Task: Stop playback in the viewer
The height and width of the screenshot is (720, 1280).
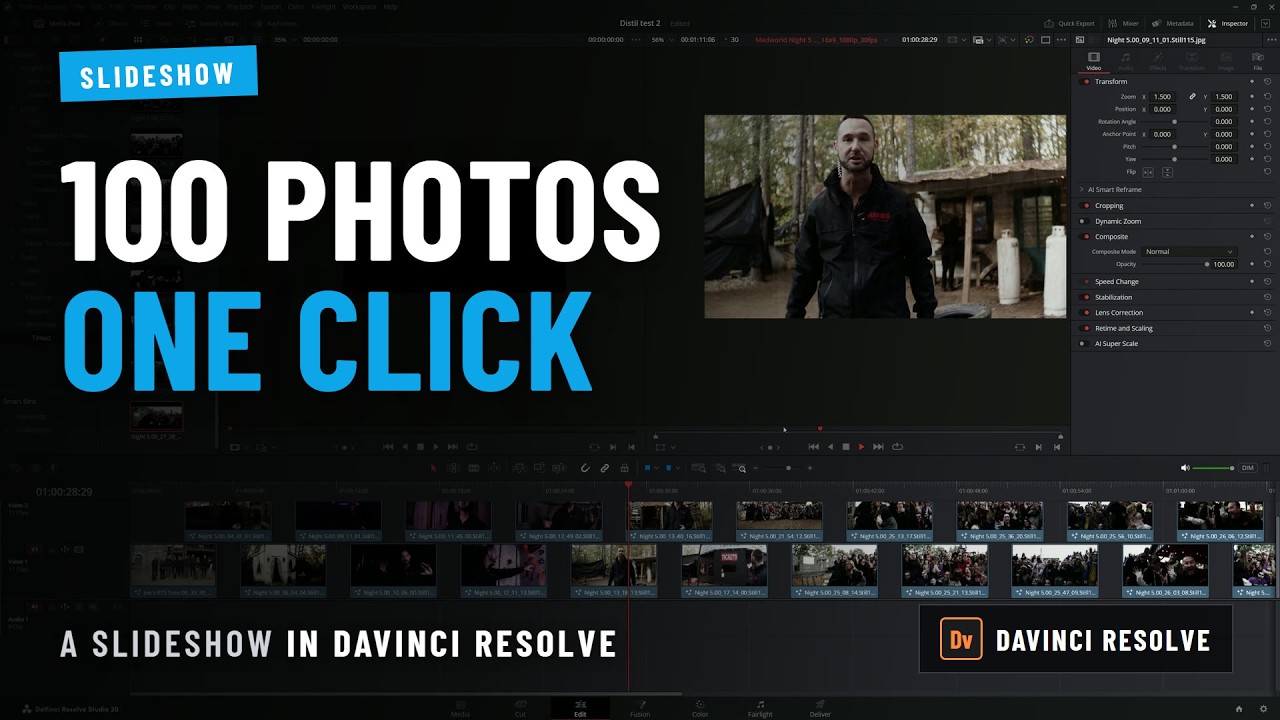Action: [845, 447]
